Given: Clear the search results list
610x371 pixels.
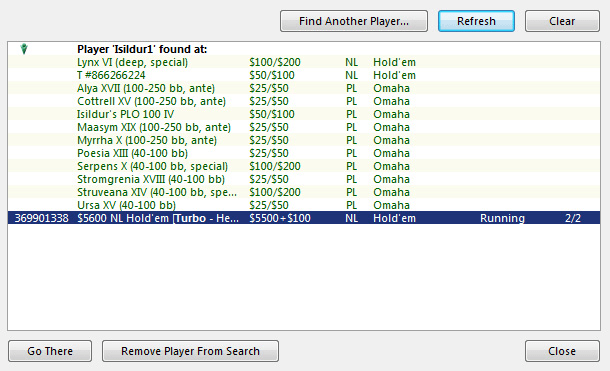Looking at the screenshot, I should (x=562, y=21).
